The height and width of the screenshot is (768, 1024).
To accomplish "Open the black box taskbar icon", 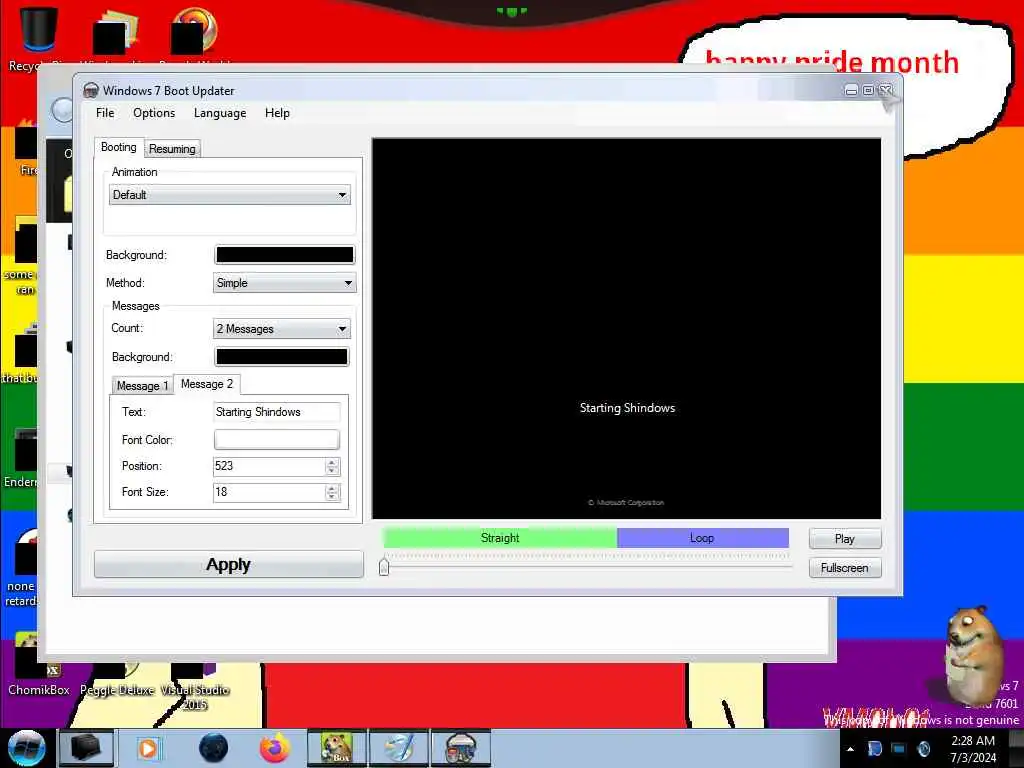I will [86, 748].
